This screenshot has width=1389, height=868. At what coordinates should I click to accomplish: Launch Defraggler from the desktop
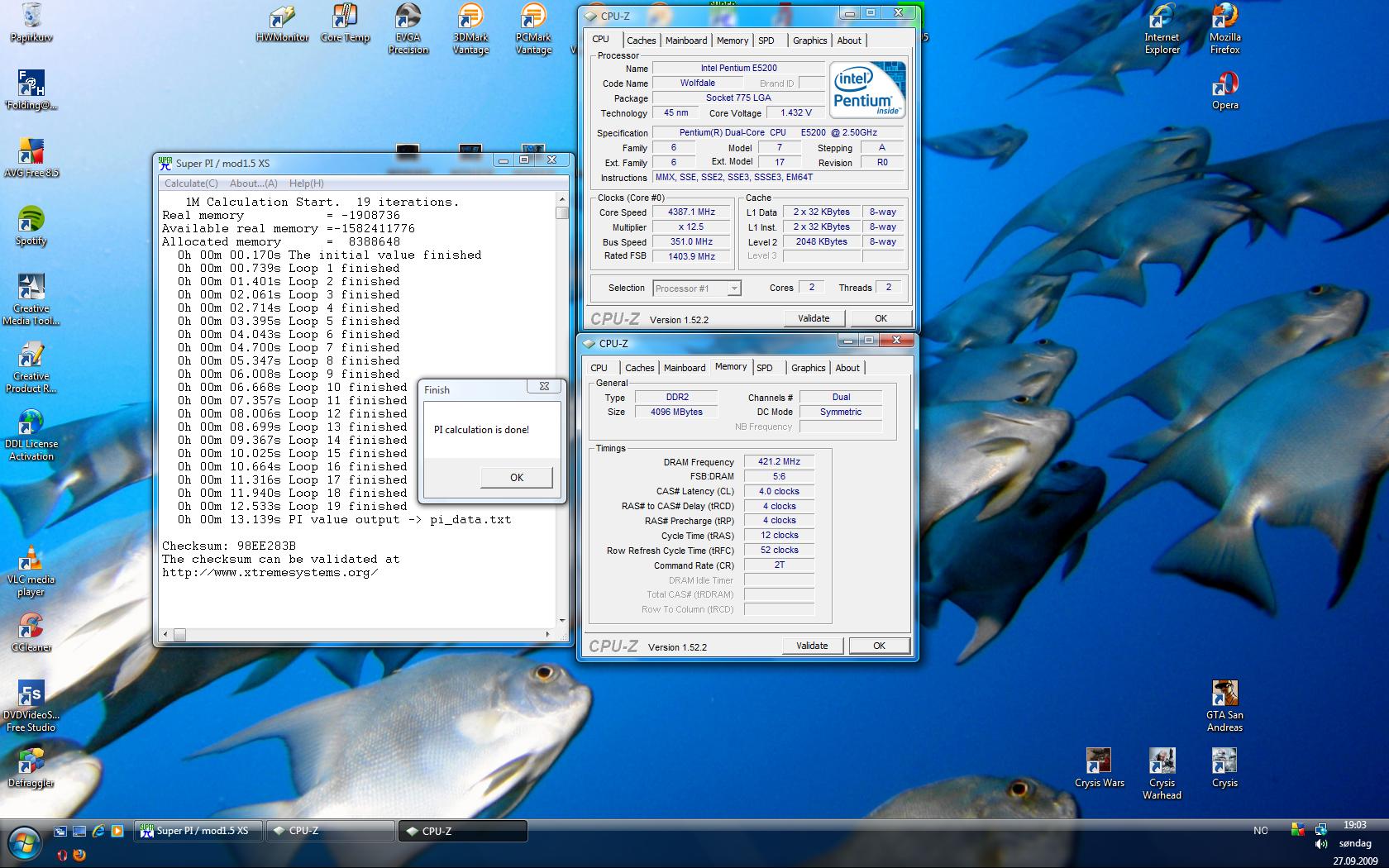[31, 768]
